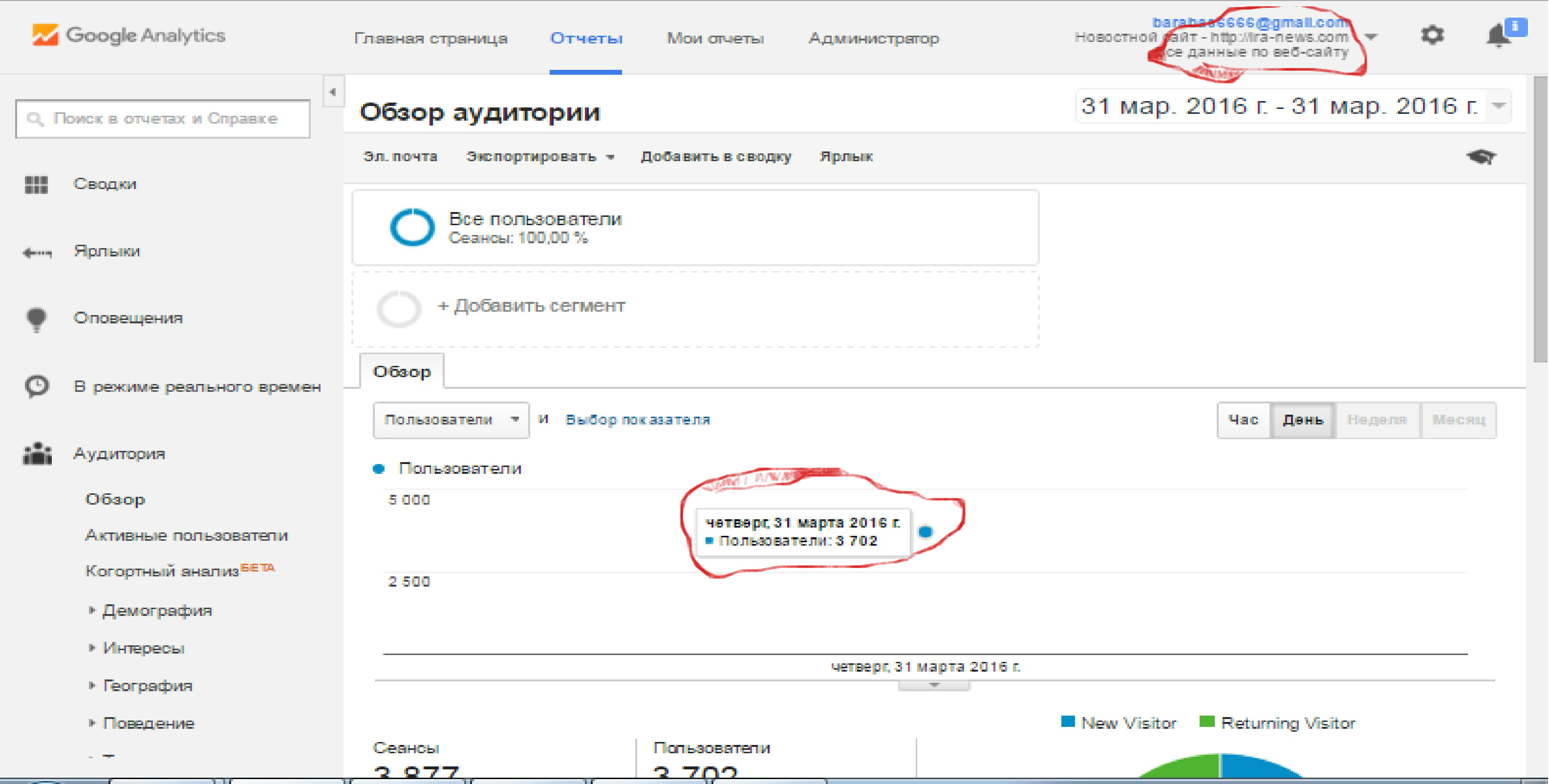
Task: Click the Пользователи blue legend dot
Action: click(379, 469)
